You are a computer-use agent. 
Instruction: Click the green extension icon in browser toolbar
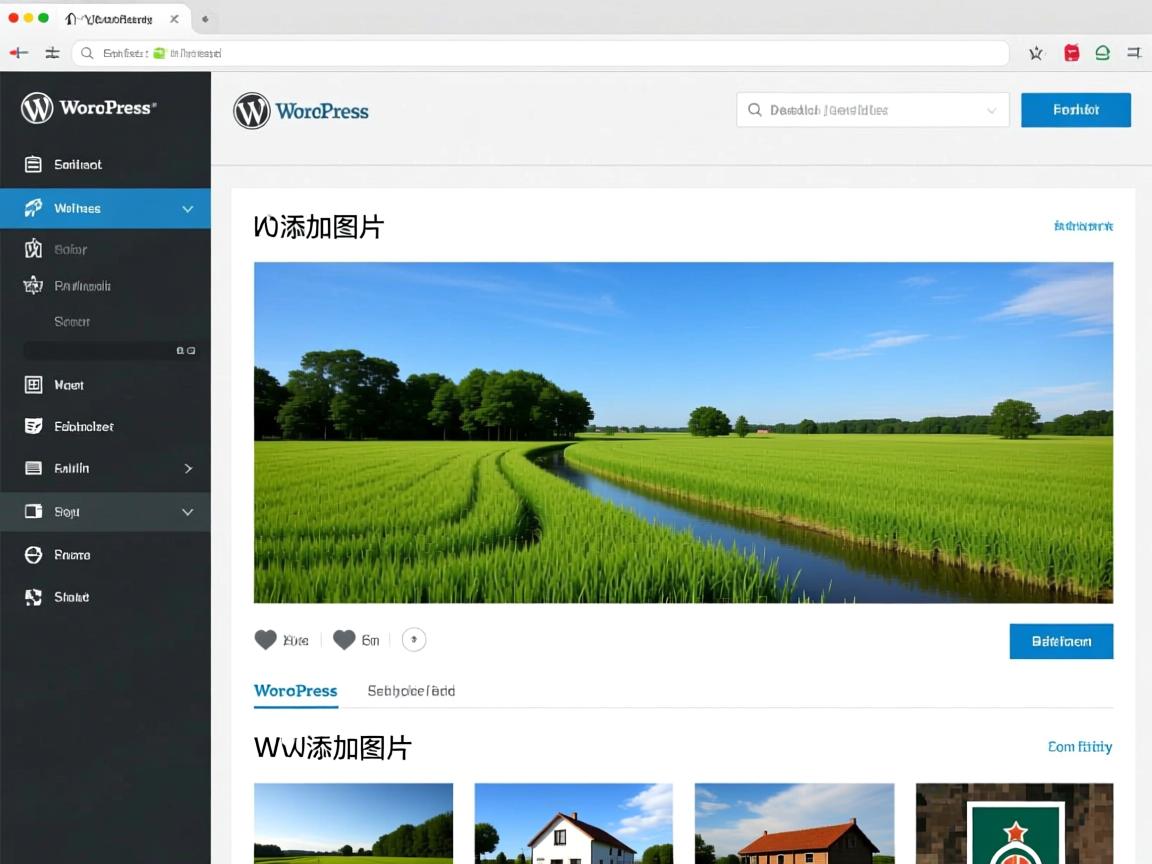(1102, 53)
